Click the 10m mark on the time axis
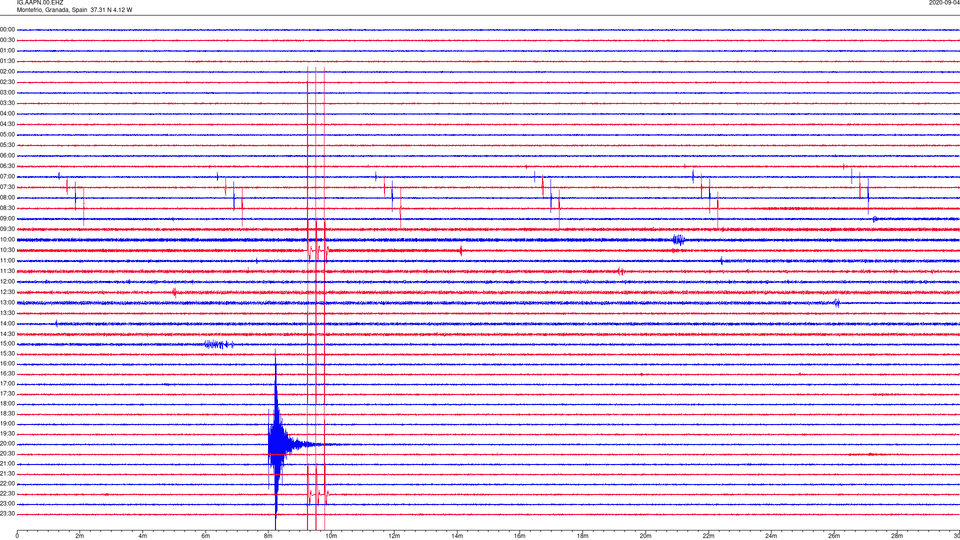Viewport: 960px width, 540px height. (x=331, y=536)
